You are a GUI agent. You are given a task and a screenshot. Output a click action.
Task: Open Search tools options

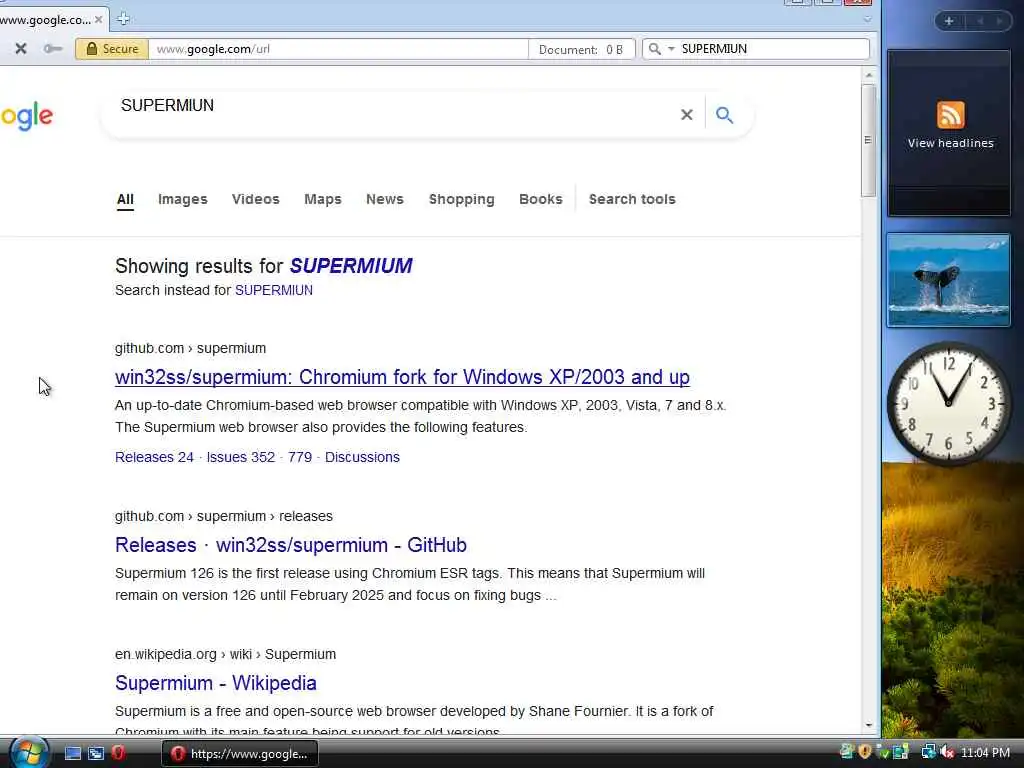(x=632, y=199)
